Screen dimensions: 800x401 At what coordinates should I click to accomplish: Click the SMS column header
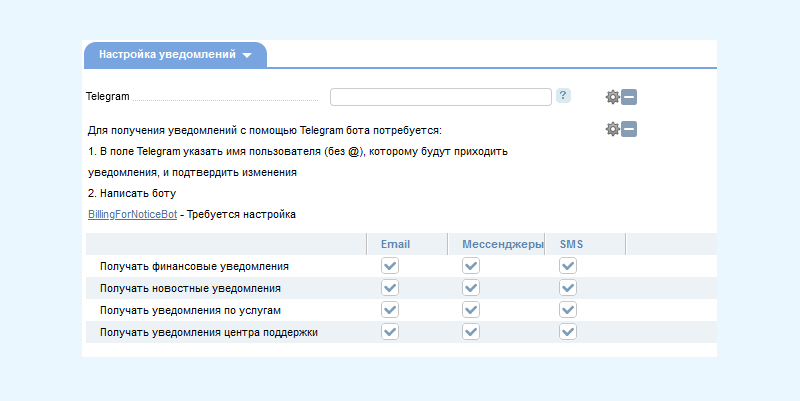point(571,244)
